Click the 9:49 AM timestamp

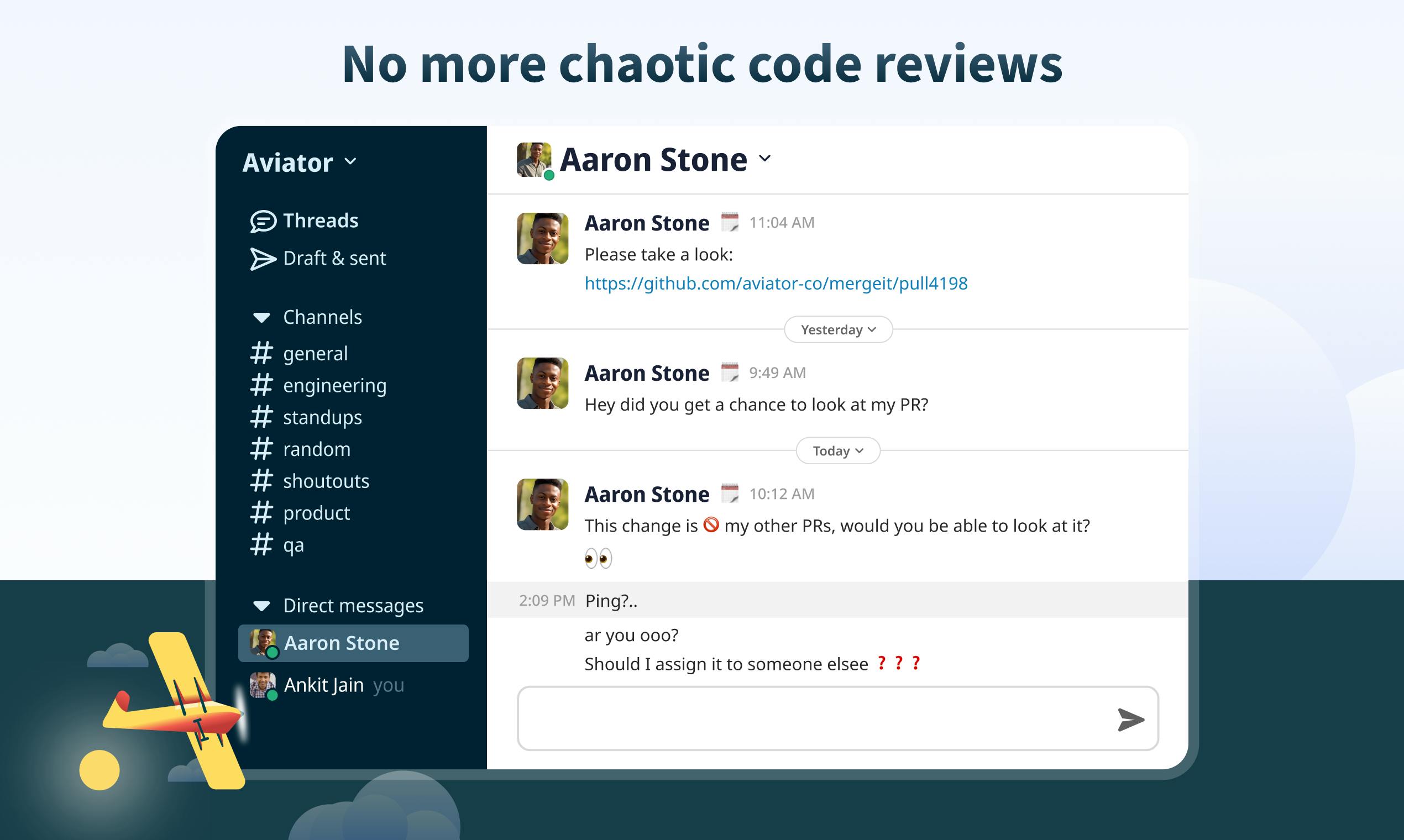[777, 372]
